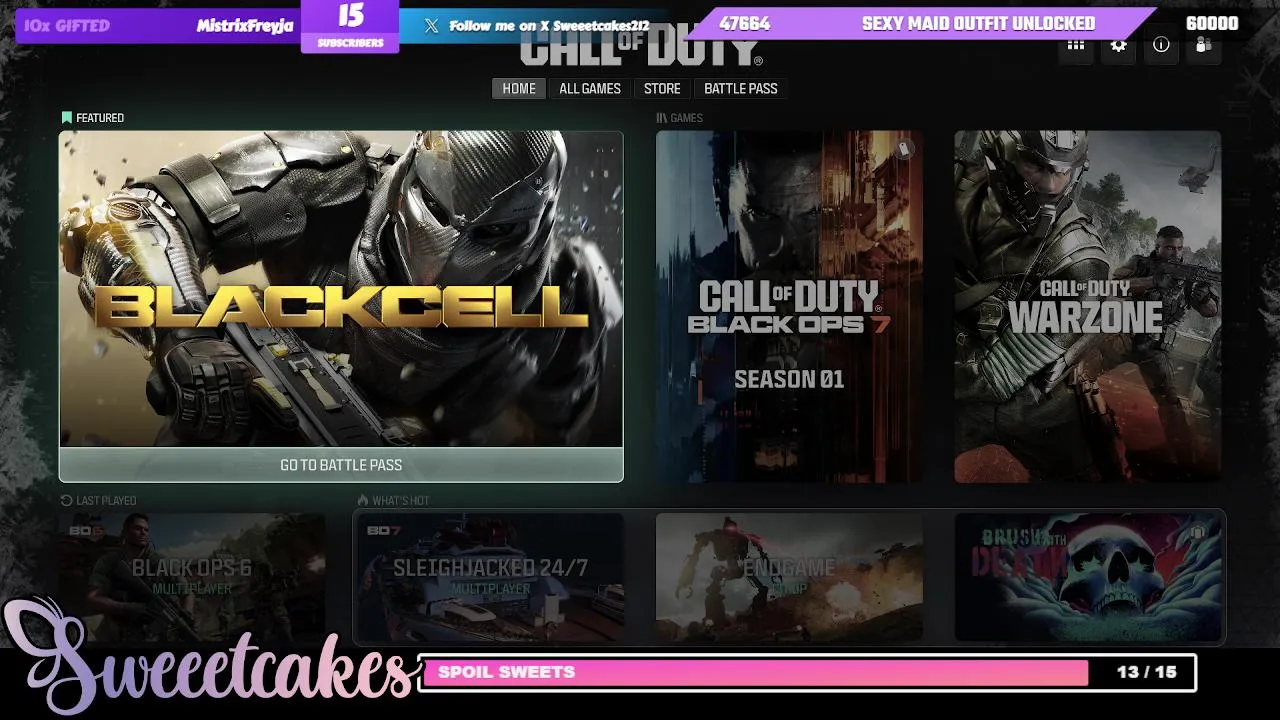Click the WHAT'S HOT label
The image size is (1280, 720).
(400, 500)
